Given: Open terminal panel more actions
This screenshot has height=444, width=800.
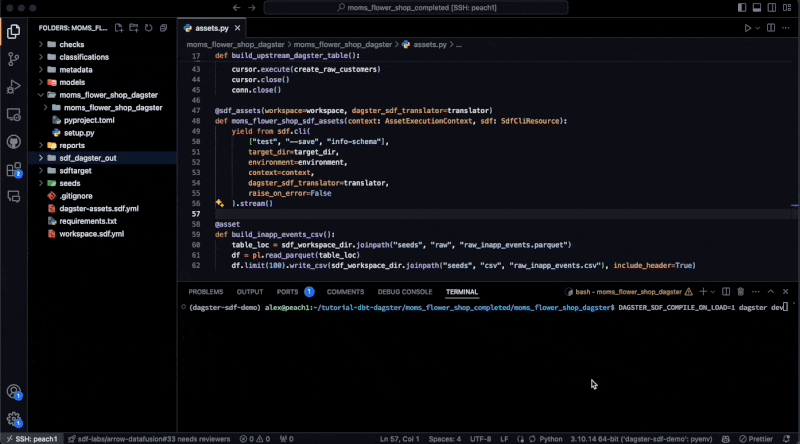Looking at the screenshot, I should click(756, 292).
